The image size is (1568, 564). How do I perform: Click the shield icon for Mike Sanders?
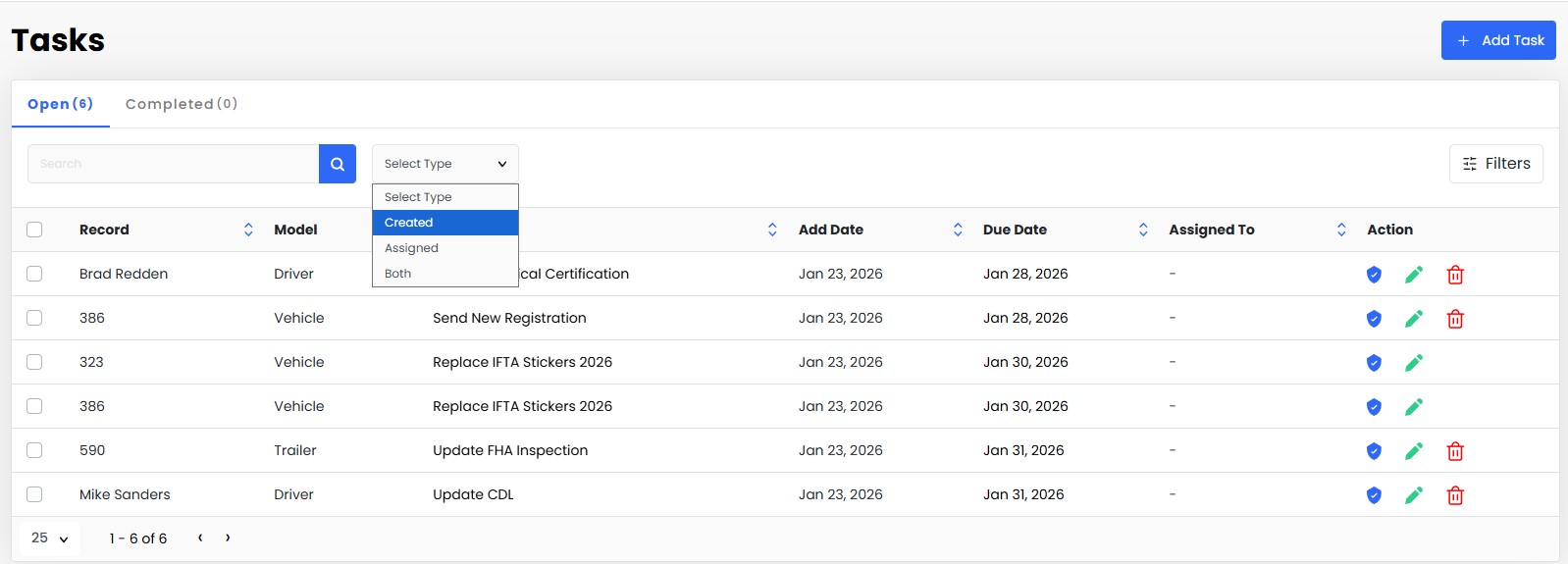tap(1374, 495)
